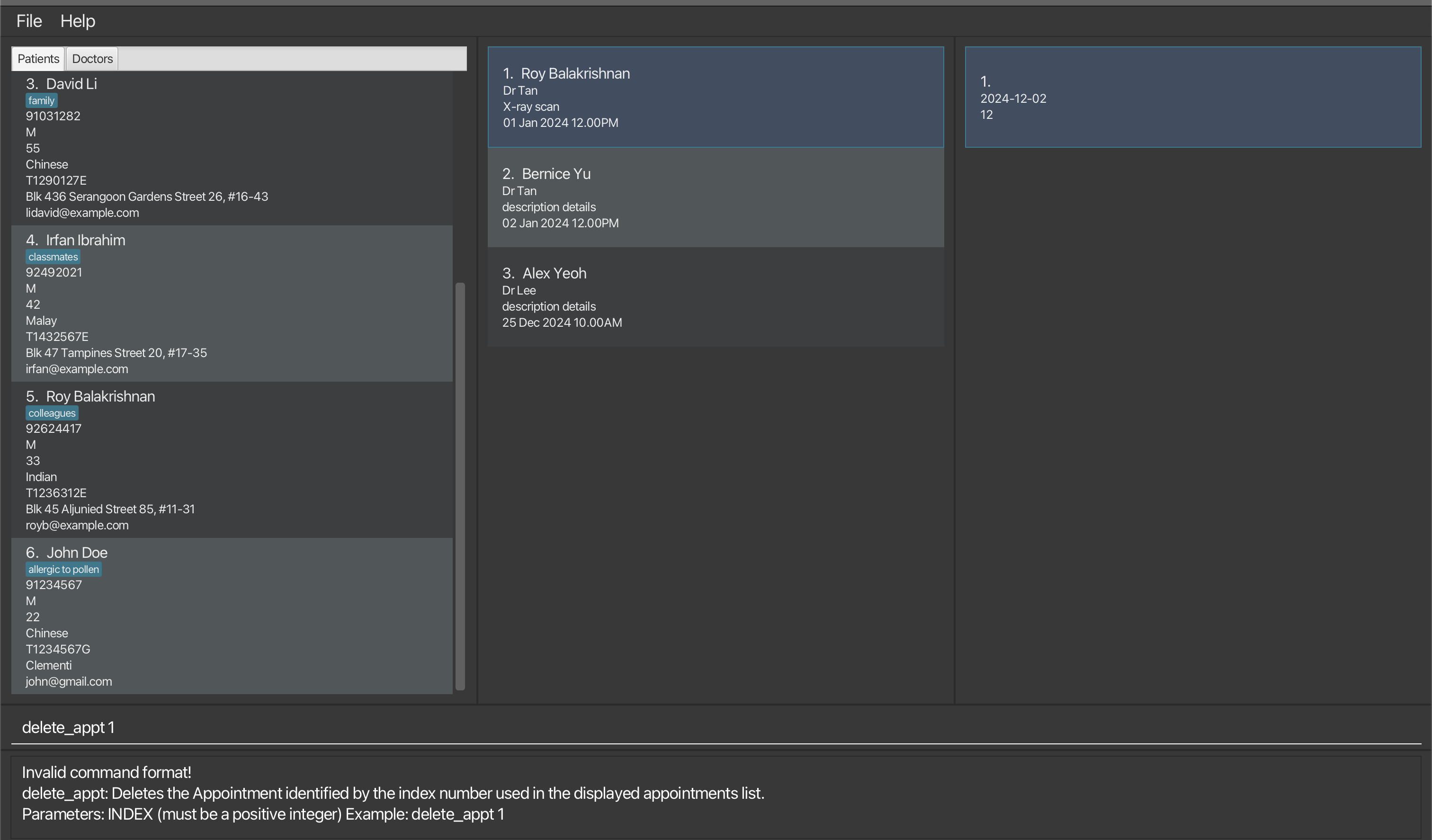Screen dimensions: 1432x840
Task: Select Roy Balakrishnan X-ray scan appointment
Action: click(x=716, y=97)
